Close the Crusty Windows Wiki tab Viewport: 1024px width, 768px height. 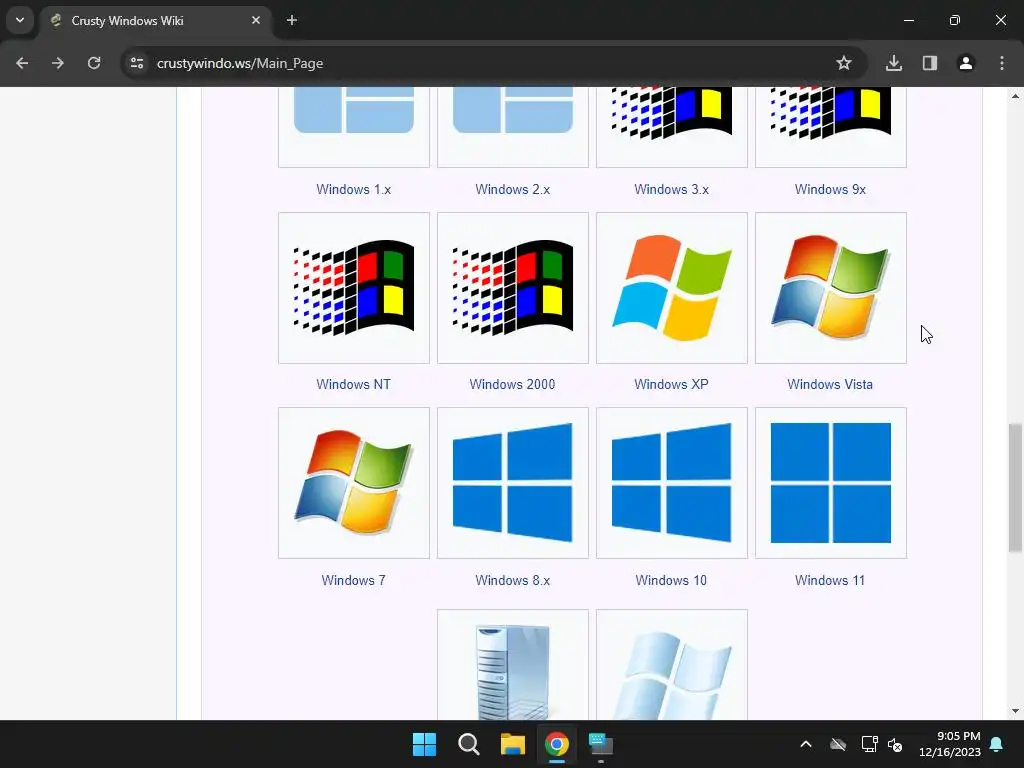point(256,20)
